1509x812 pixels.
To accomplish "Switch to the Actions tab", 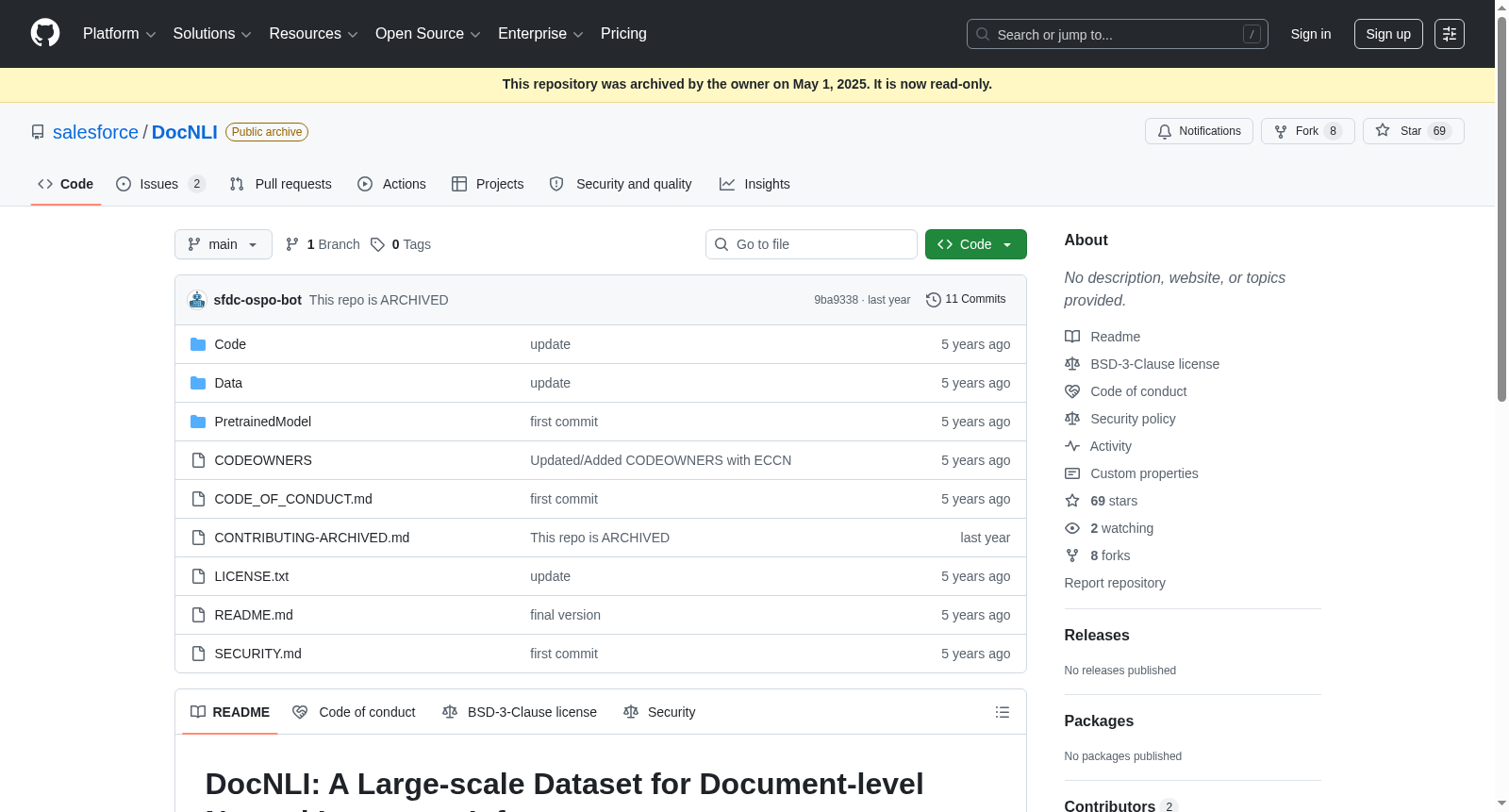I will 391,184.
